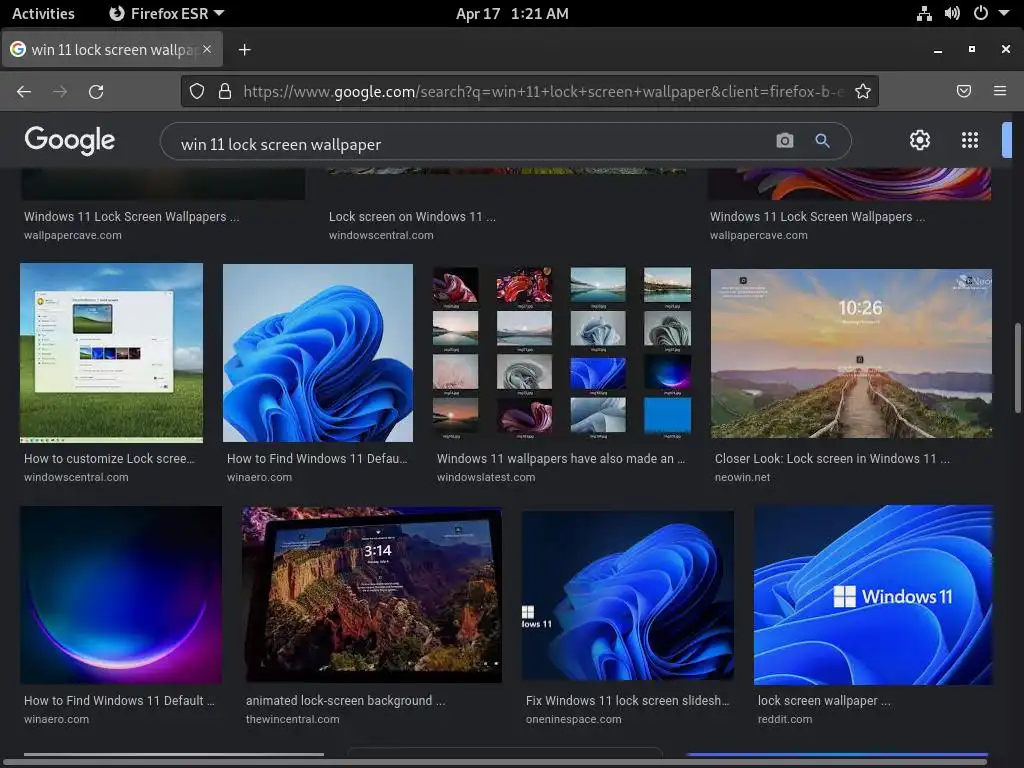
Task: Open Google apps grid
Action: (970, 140)
